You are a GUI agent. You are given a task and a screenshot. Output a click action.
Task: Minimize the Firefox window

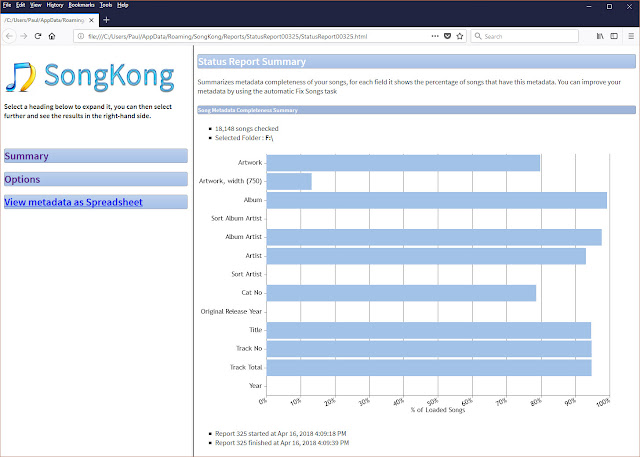tap(589, 6)
